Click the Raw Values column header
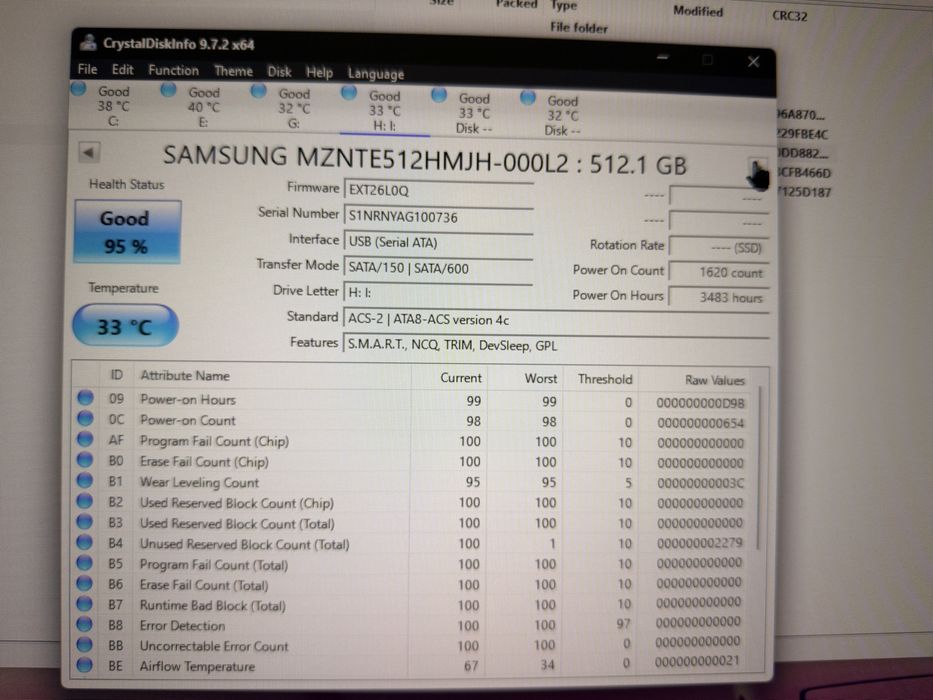Image resolution: width=933 pixels, height=700 pixels. click(x=714, y=380)
